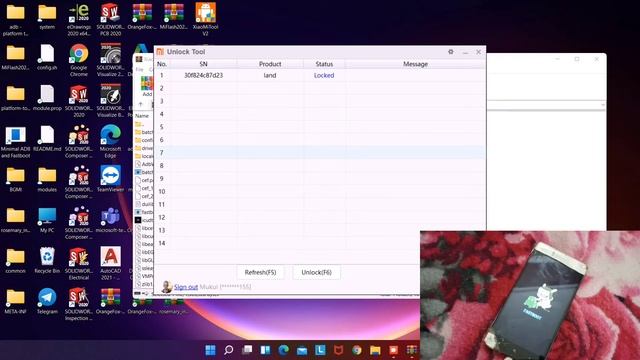This screenshot has height=360, width=640.
Task: Click the Status column header
Action: click(x=324, y=64)
